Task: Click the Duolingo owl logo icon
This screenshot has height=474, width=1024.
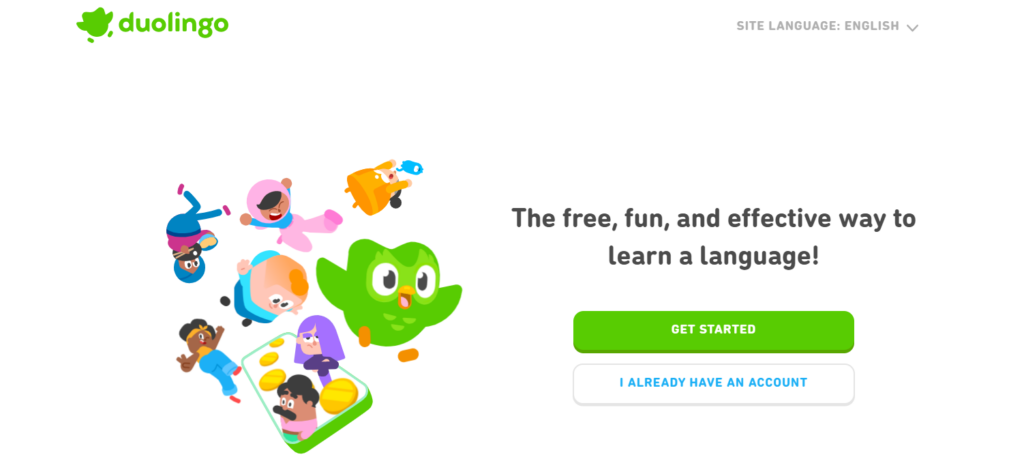Action: pyautogui.click(x=95, y=24)
